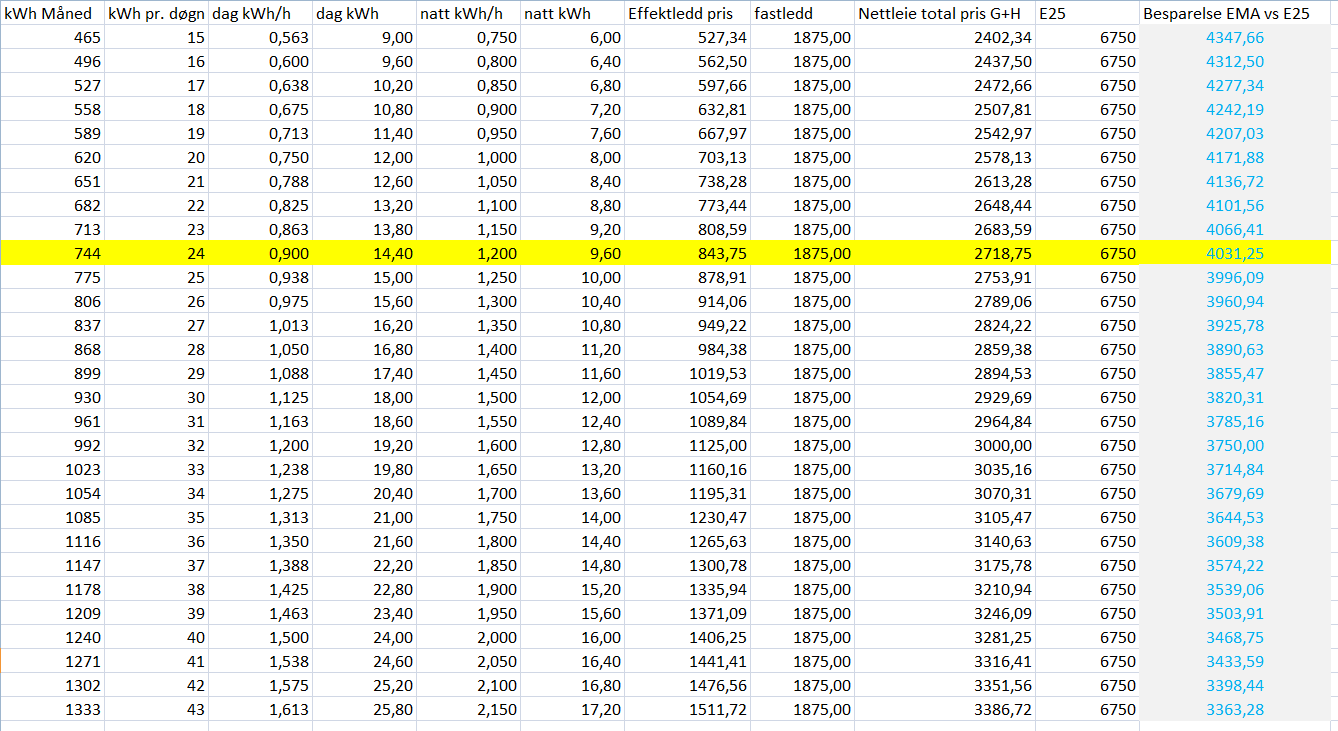1338x731 pixels.
Task: Select the Effektledd value 1054,69
Action: pyautogui.click(x=687, y=398)
